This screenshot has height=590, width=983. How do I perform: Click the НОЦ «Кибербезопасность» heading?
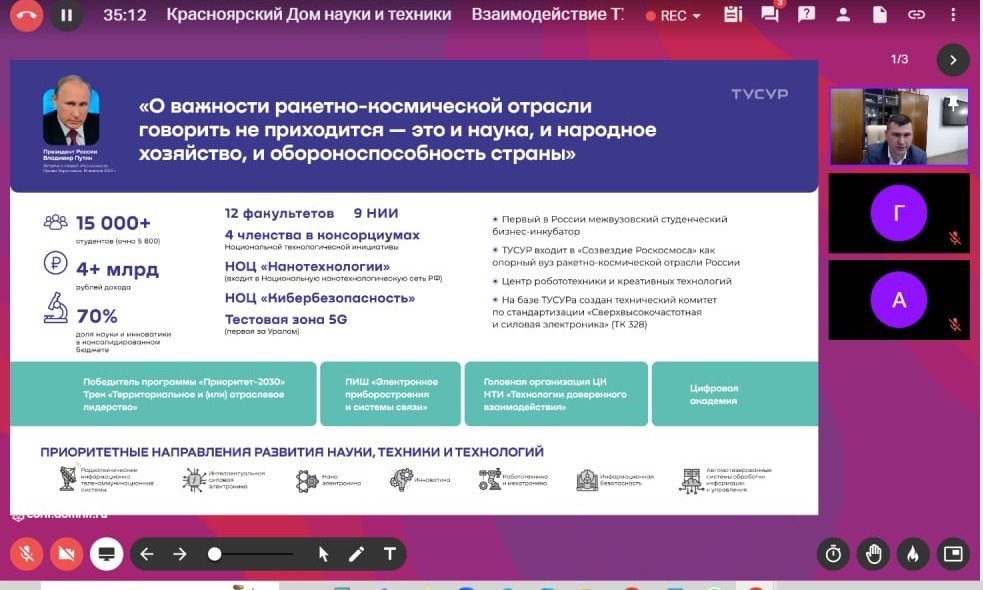pyautogui.click(x=320, y=298)
